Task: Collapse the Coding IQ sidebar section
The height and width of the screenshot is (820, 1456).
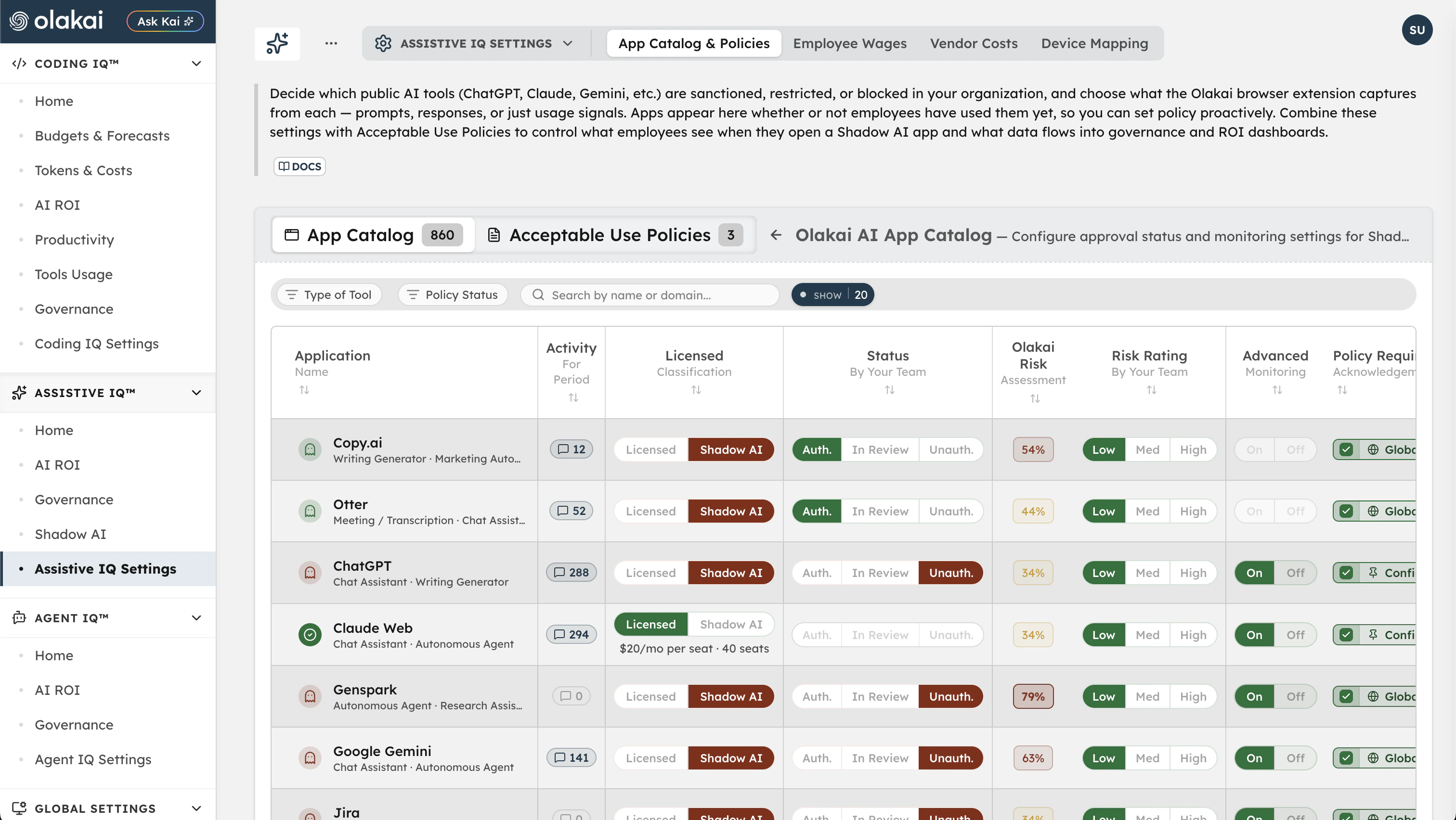Action: coord(196,63)
